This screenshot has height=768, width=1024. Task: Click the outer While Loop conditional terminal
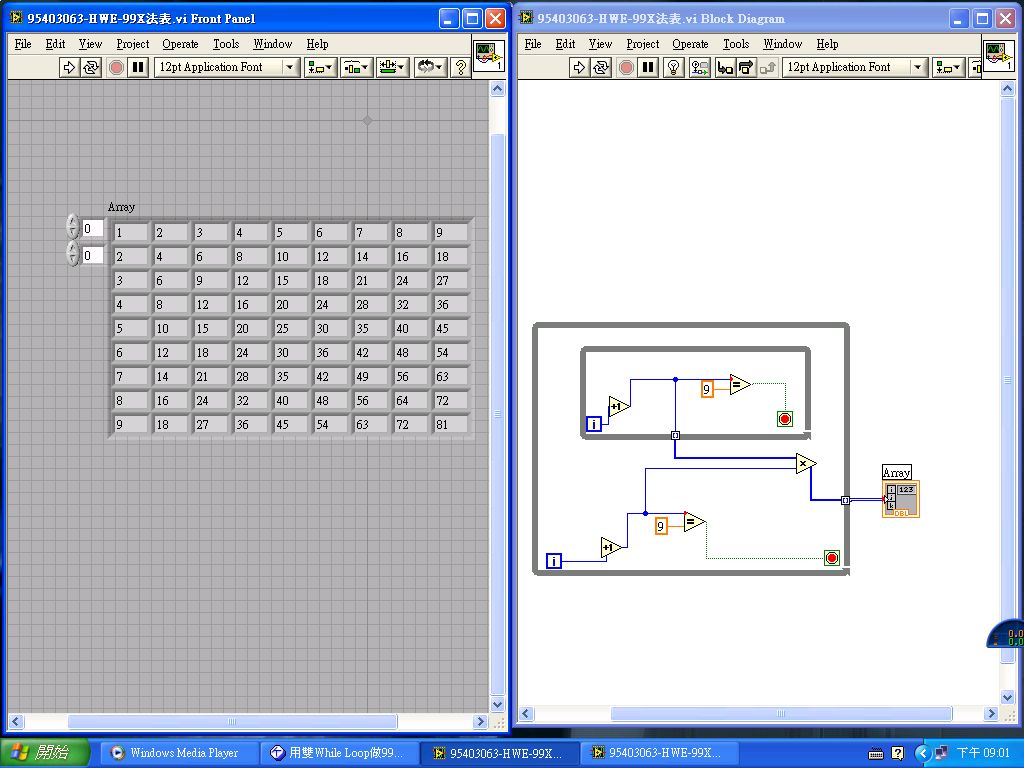(x=831, y=558)
